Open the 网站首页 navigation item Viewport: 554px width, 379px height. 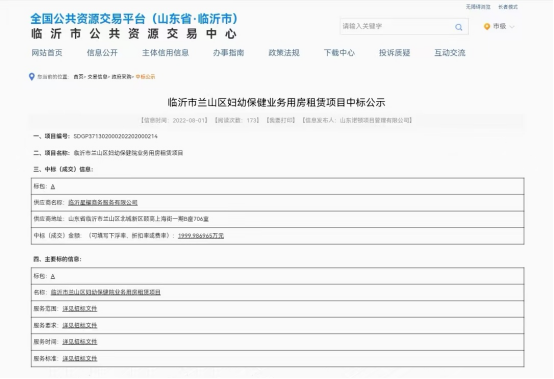click(x=47, y=53)
